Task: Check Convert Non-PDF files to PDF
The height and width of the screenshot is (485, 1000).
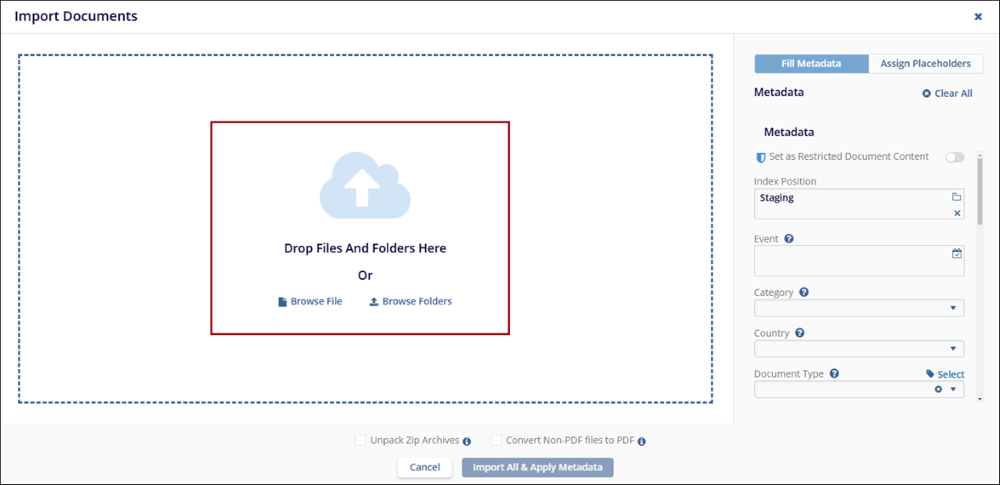Action: [497, 440]
